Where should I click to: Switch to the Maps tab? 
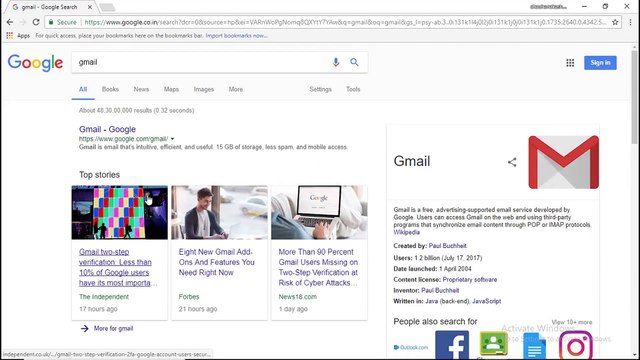coord(171,89)
